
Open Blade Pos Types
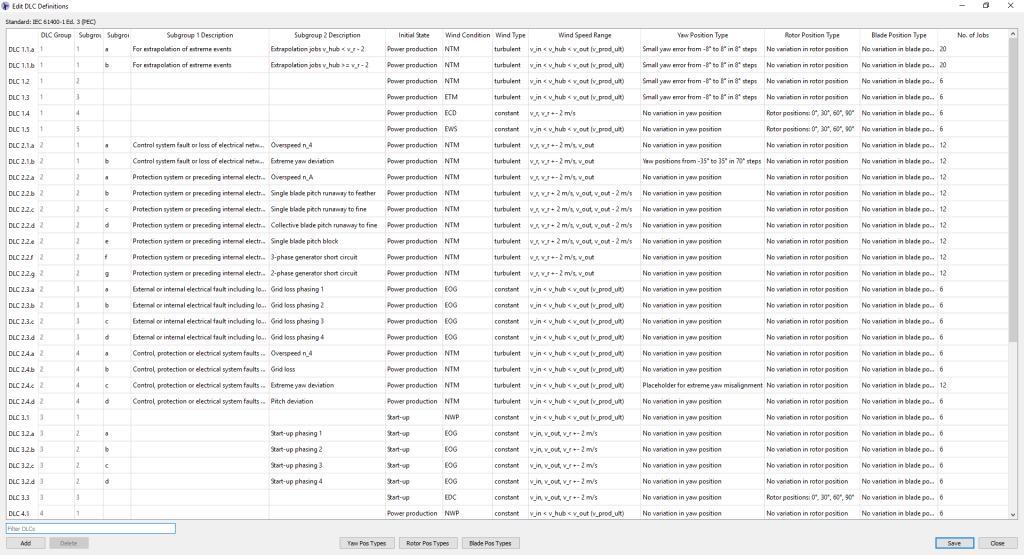pyautogui.click(x=490, y=543)
